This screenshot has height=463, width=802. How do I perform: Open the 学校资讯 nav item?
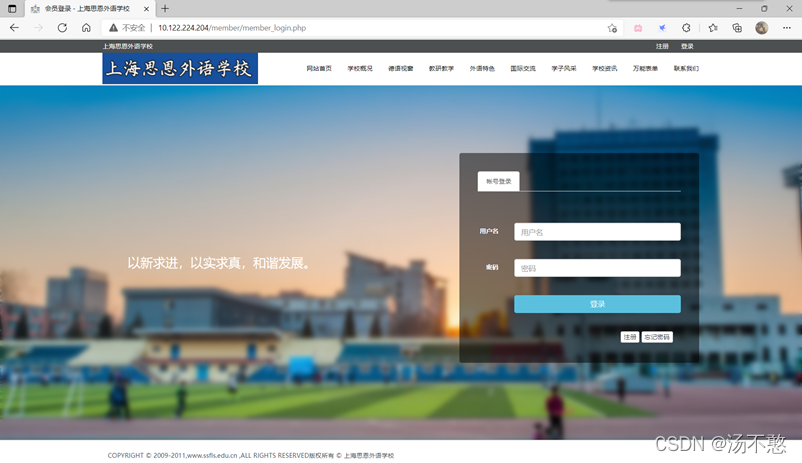(605, 69)
